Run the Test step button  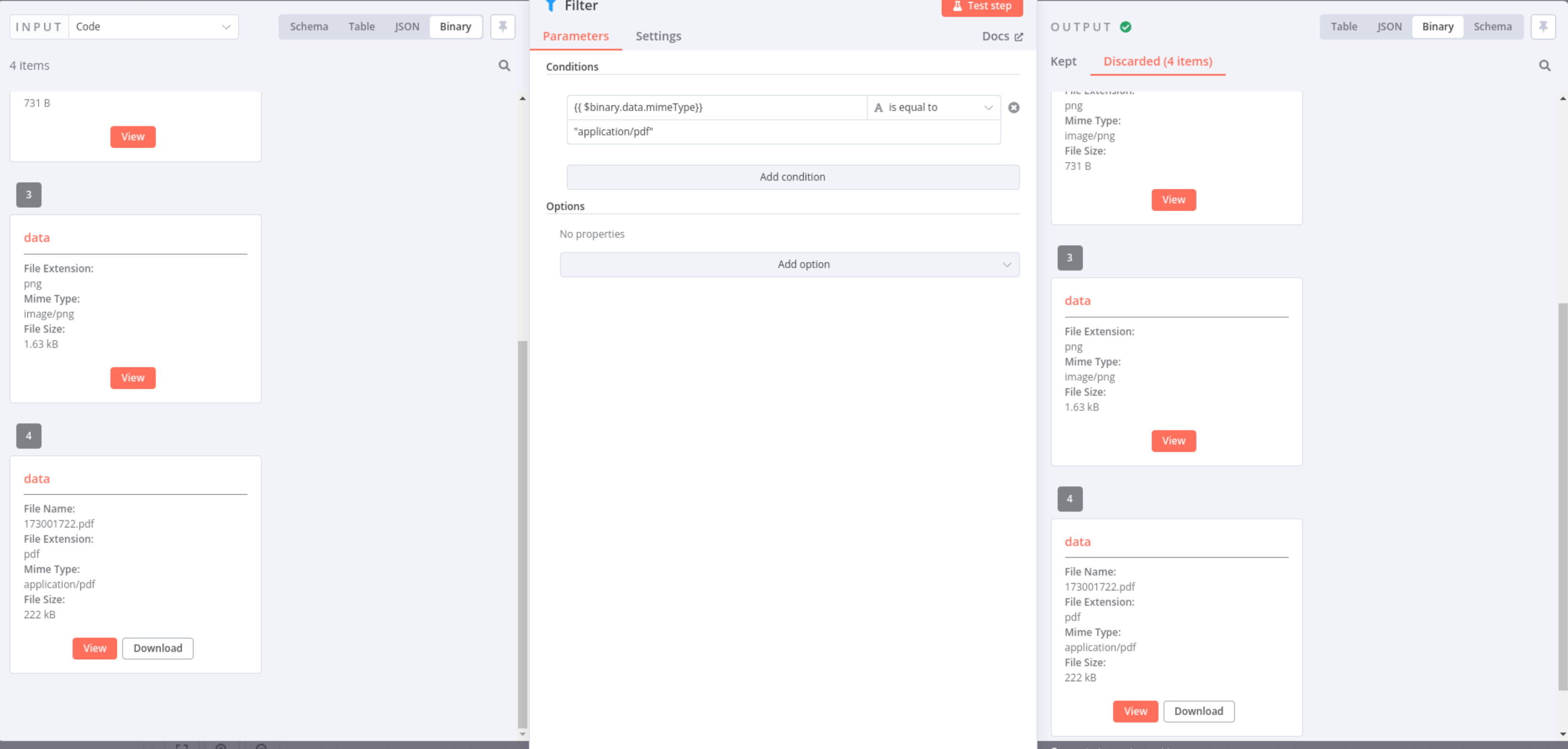981,6
